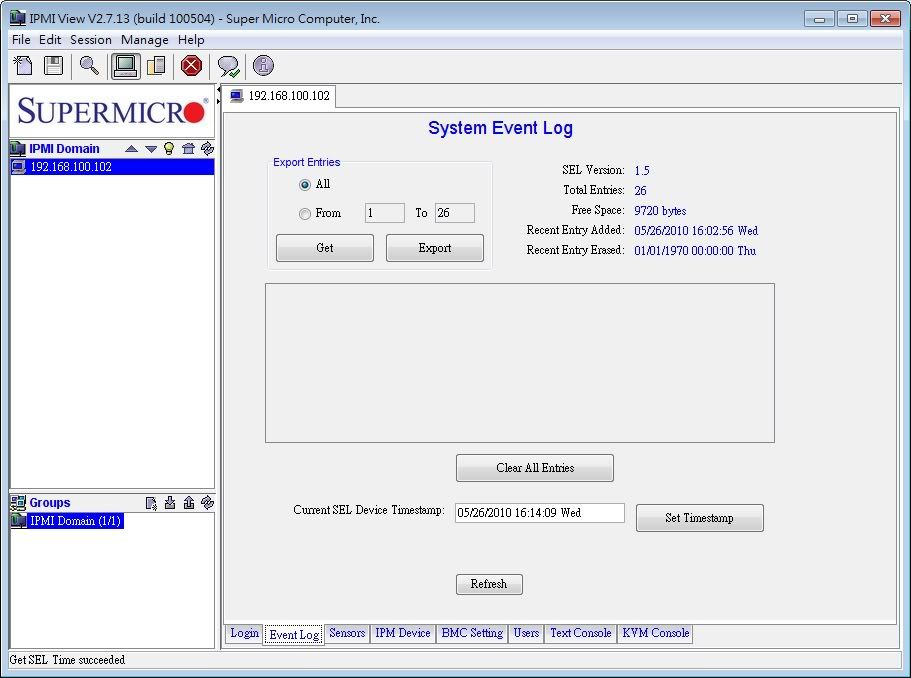Select the All export entries radio button
The height and width of the screenshot is (678, 911).
point(304,185)
